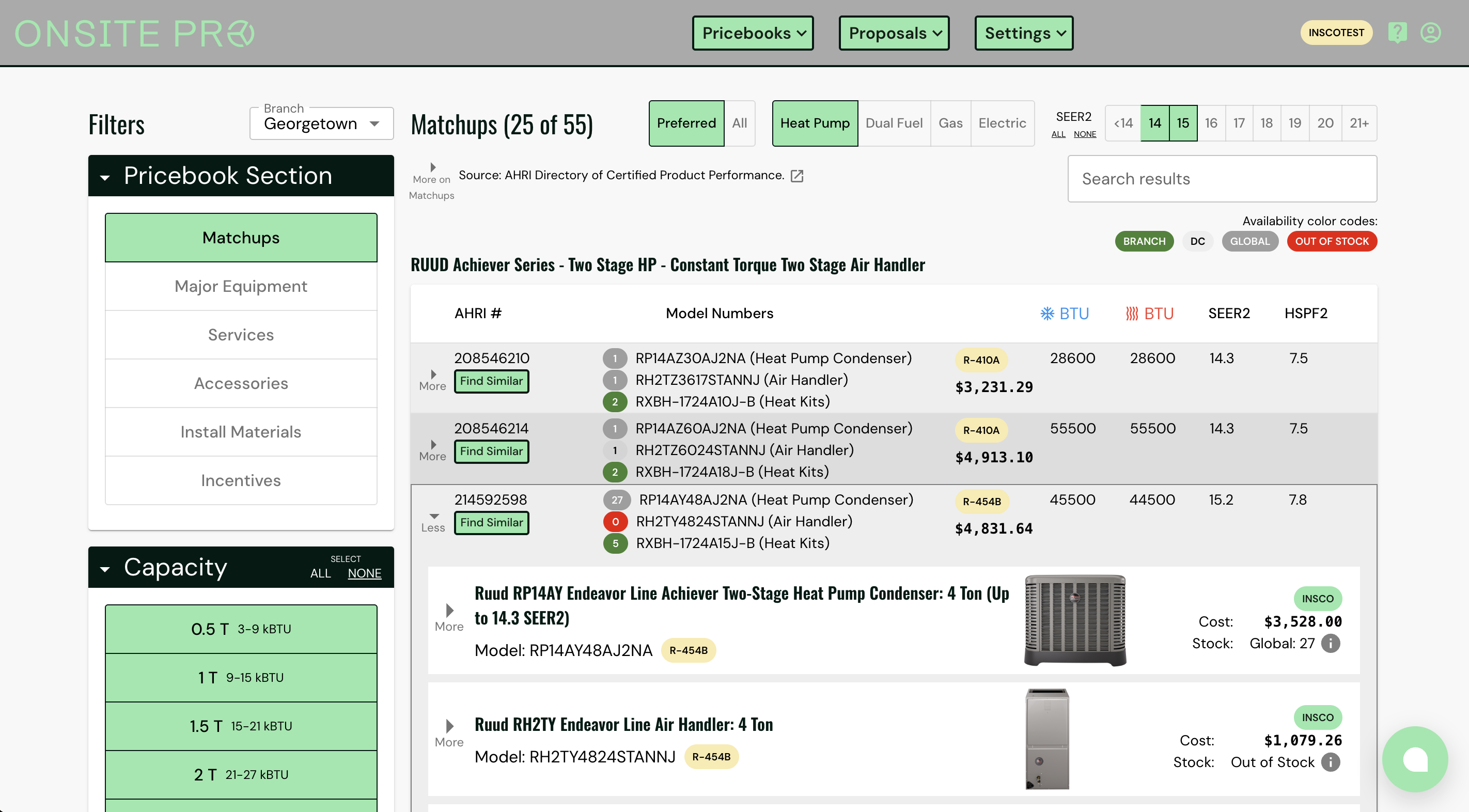Click the green BRANCH availability color code
1469x812 pixels.
[1144, 241]
